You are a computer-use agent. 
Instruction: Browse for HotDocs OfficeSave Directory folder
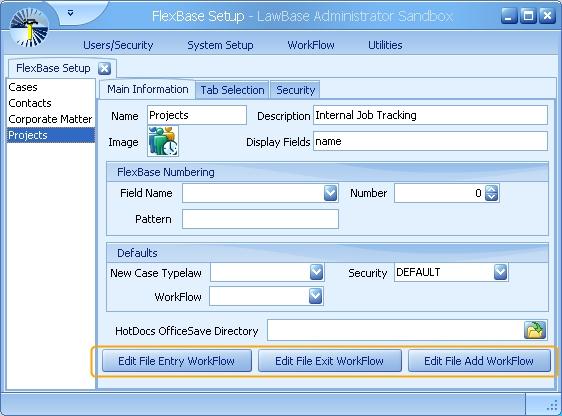tap(535, 330)
